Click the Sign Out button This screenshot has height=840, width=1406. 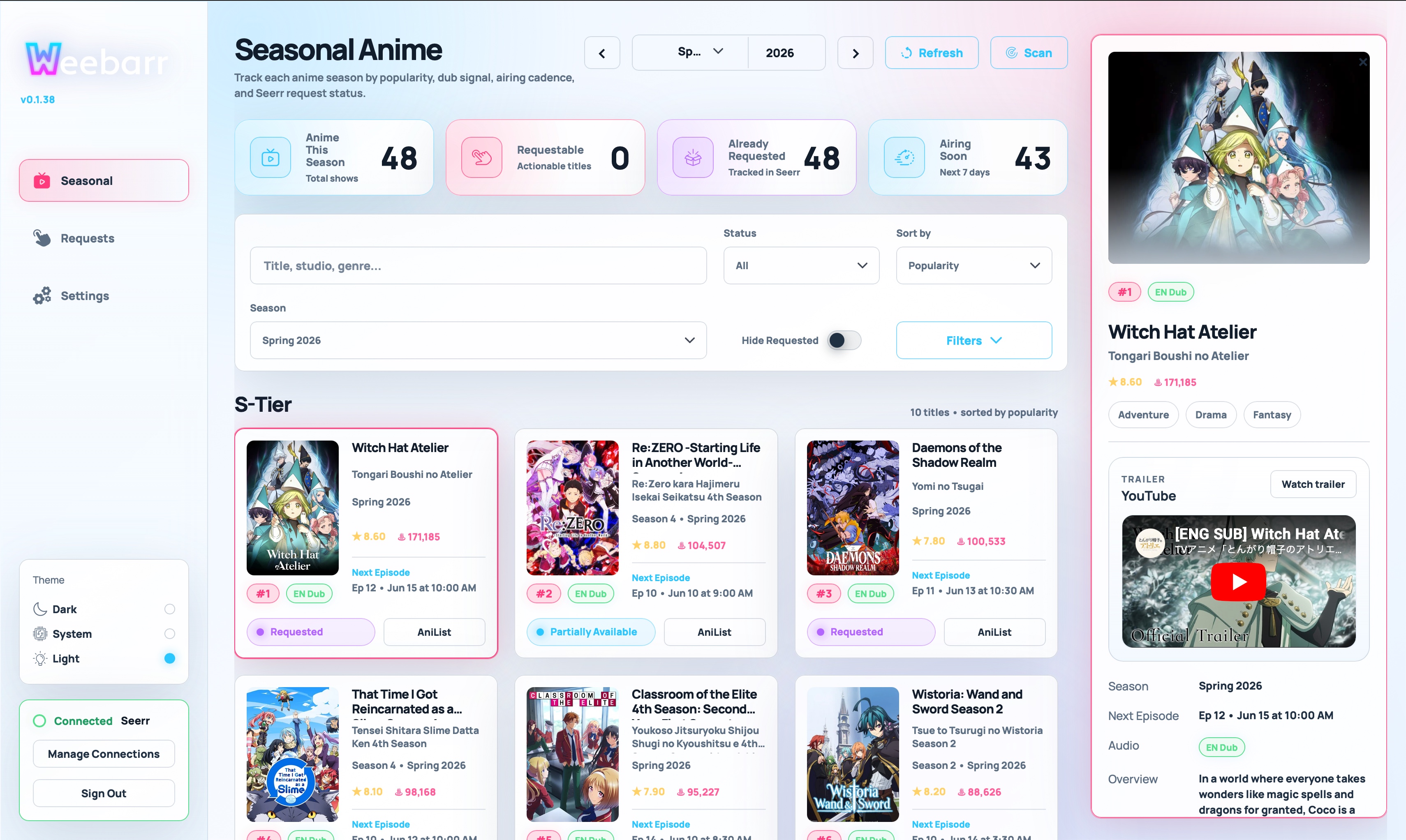[x=104, y=794]
